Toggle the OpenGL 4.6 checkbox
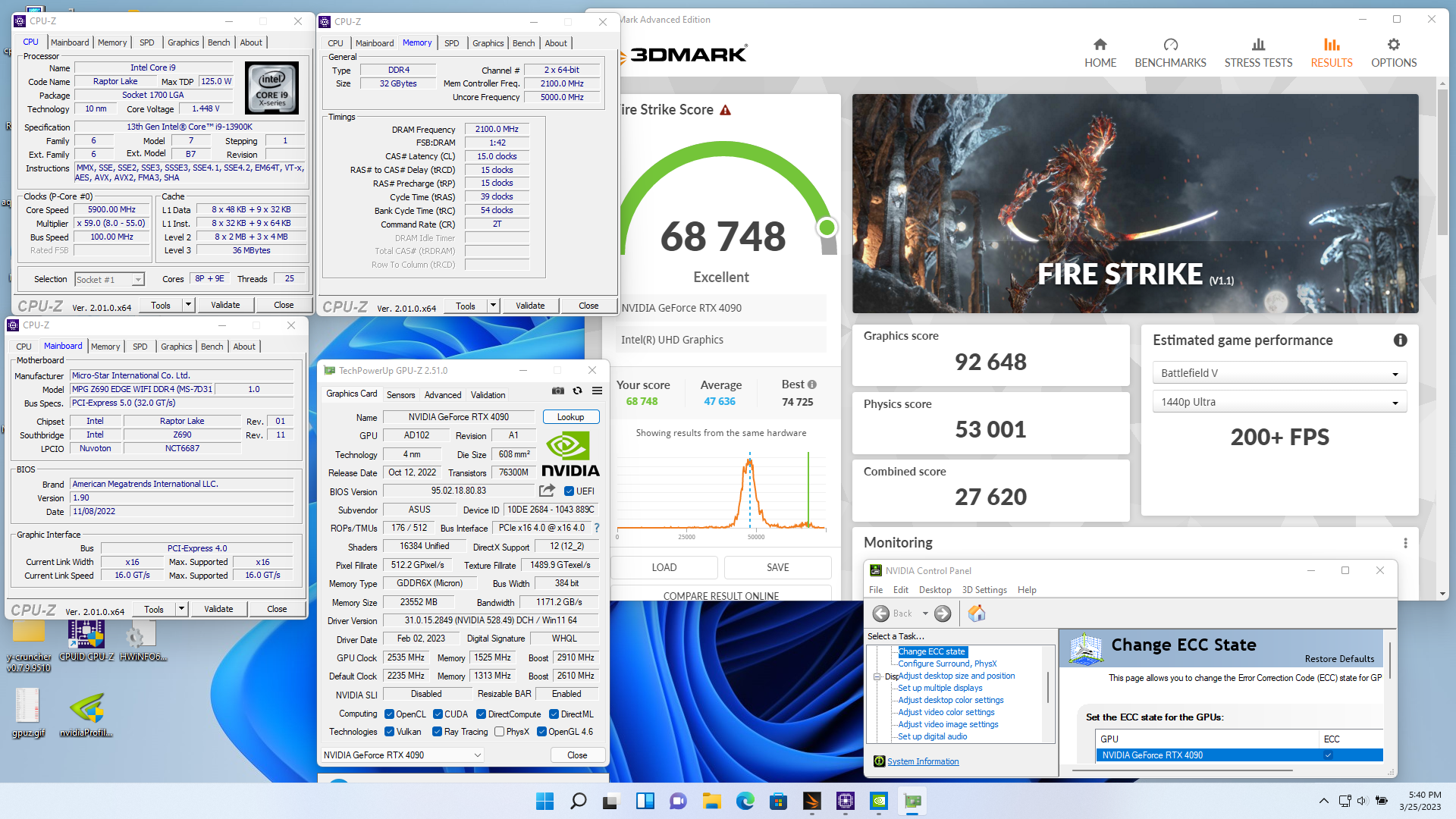The image size is (1456, 819). 541,732
